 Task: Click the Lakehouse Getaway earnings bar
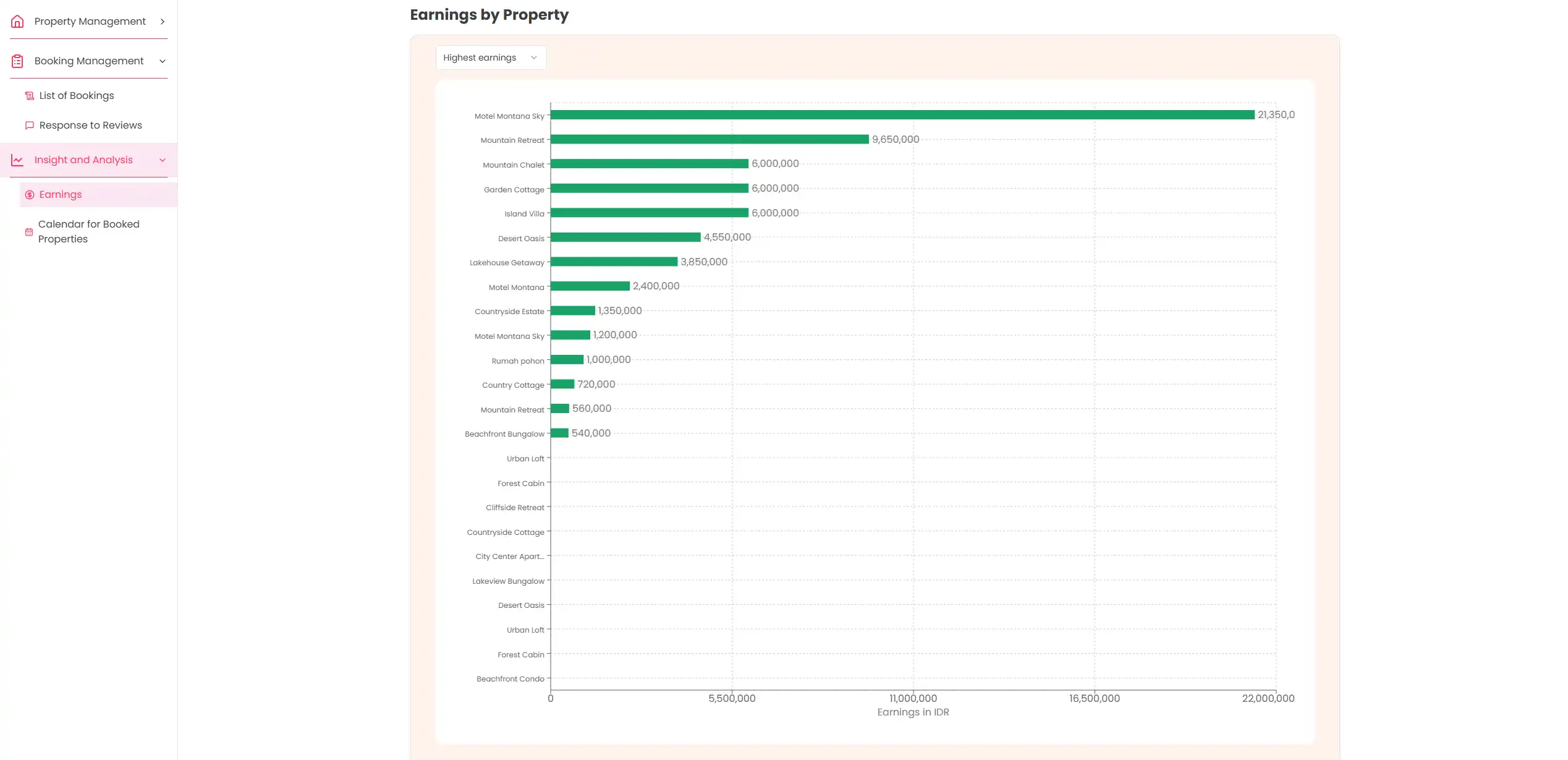(614, 262)
